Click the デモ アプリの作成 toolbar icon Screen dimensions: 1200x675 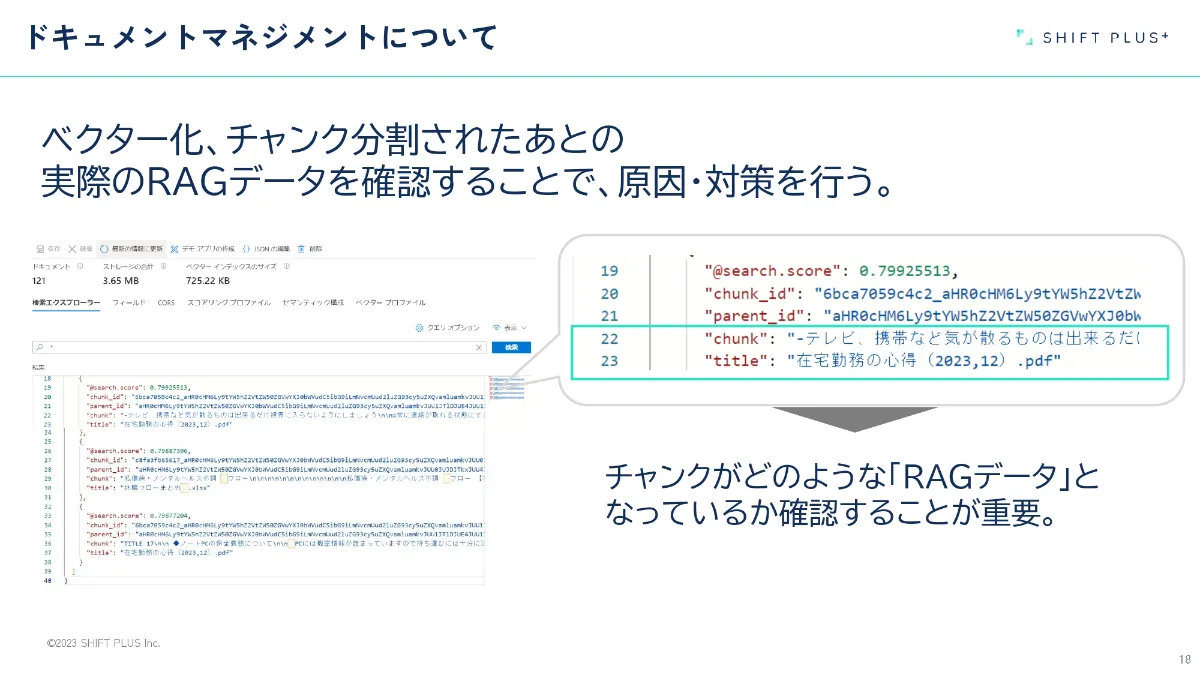point(174,249)
